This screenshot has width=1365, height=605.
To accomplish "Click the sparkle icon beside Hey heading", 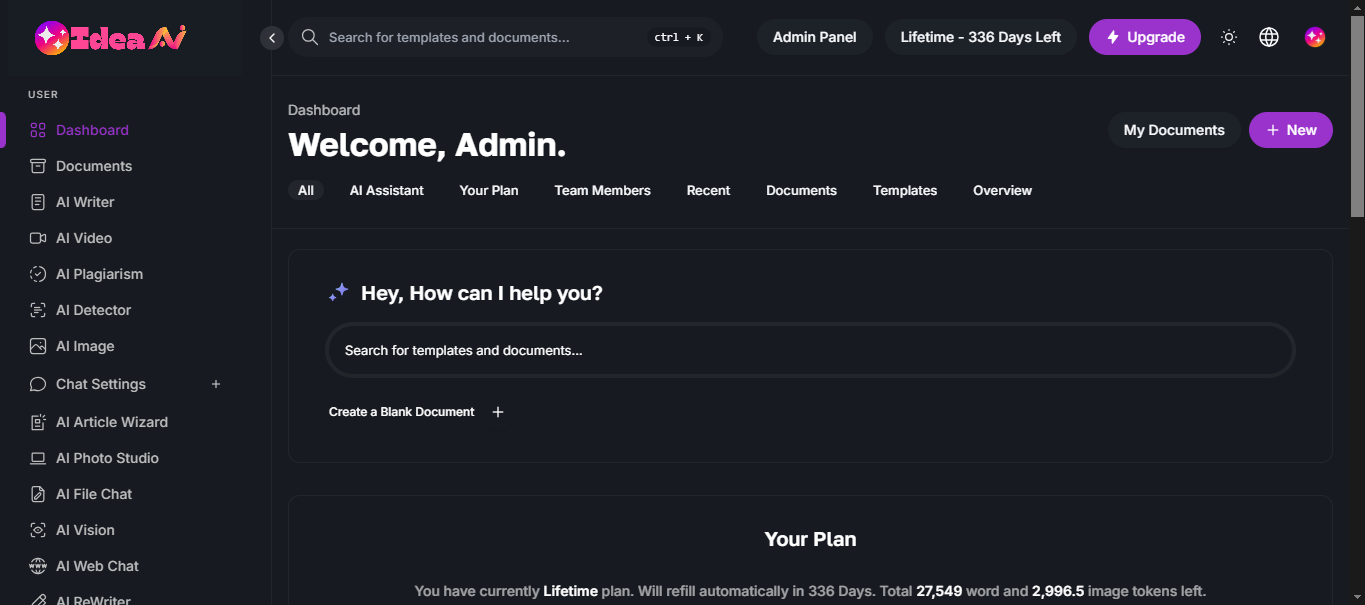I will coord(339,292).
